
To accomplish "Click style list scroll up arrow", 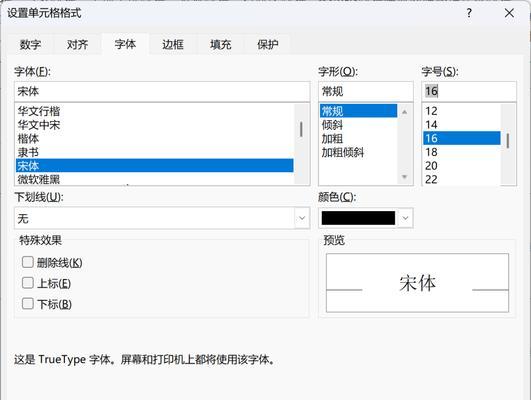I will click(x=404, y=112).
